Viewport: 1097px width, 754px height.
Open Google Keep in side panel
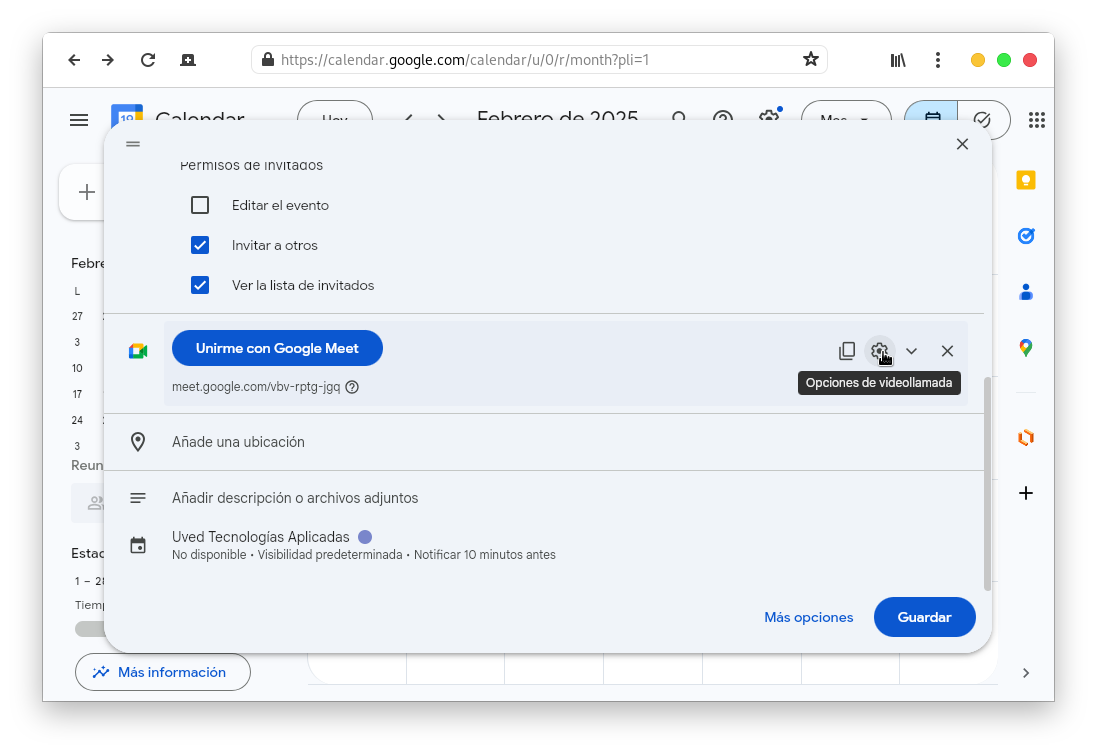[x=1025, y=180]
